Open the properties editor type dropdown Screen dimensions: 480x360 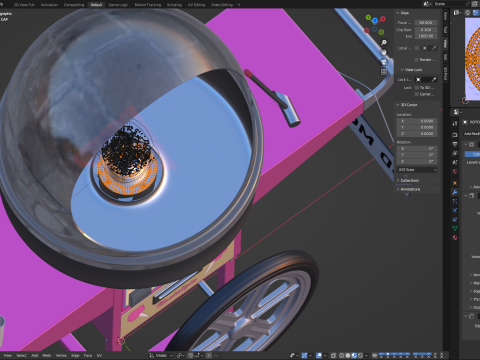coord(457,112)
